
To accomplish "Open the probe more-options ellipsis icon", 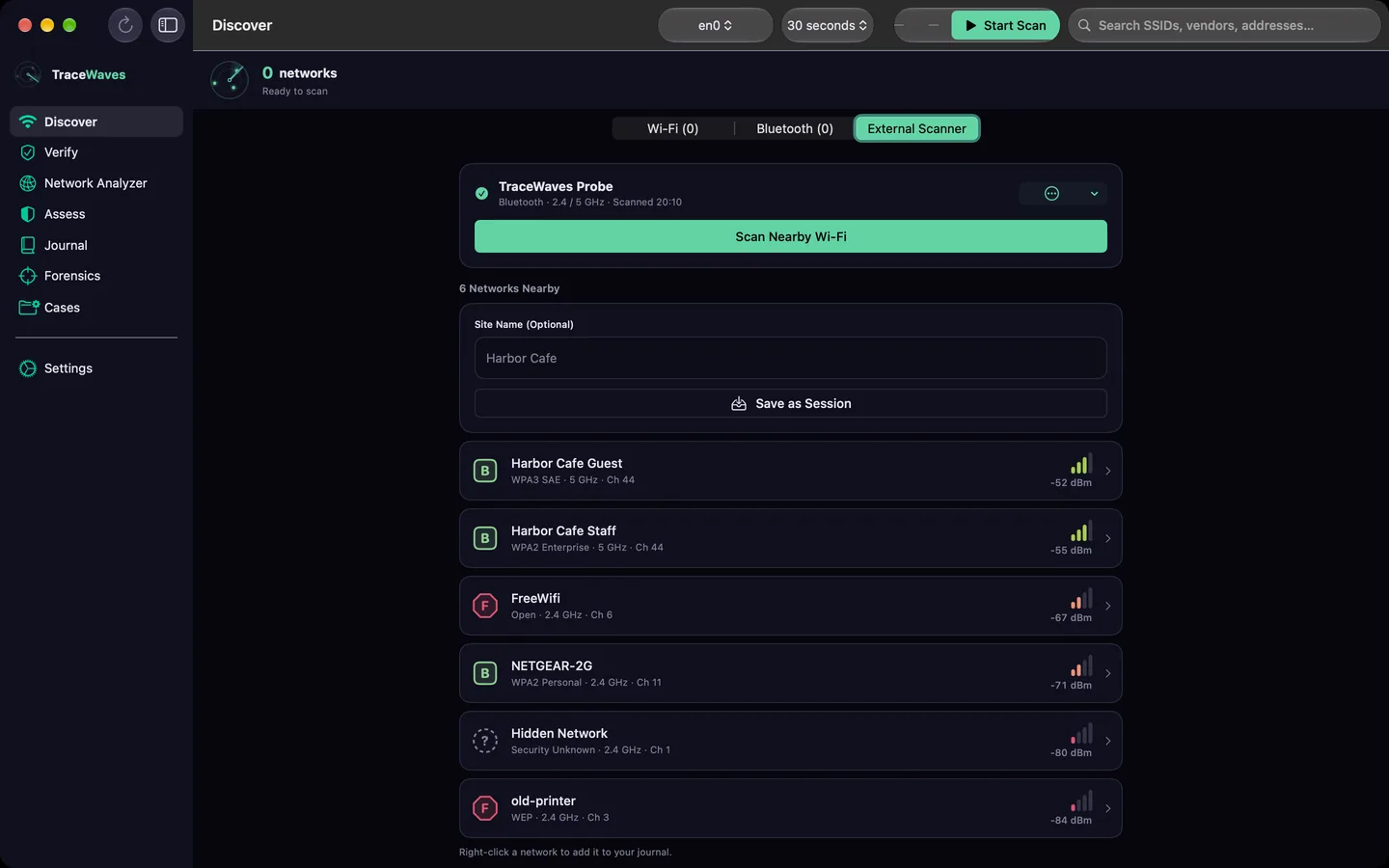I will coord(1051,194).
